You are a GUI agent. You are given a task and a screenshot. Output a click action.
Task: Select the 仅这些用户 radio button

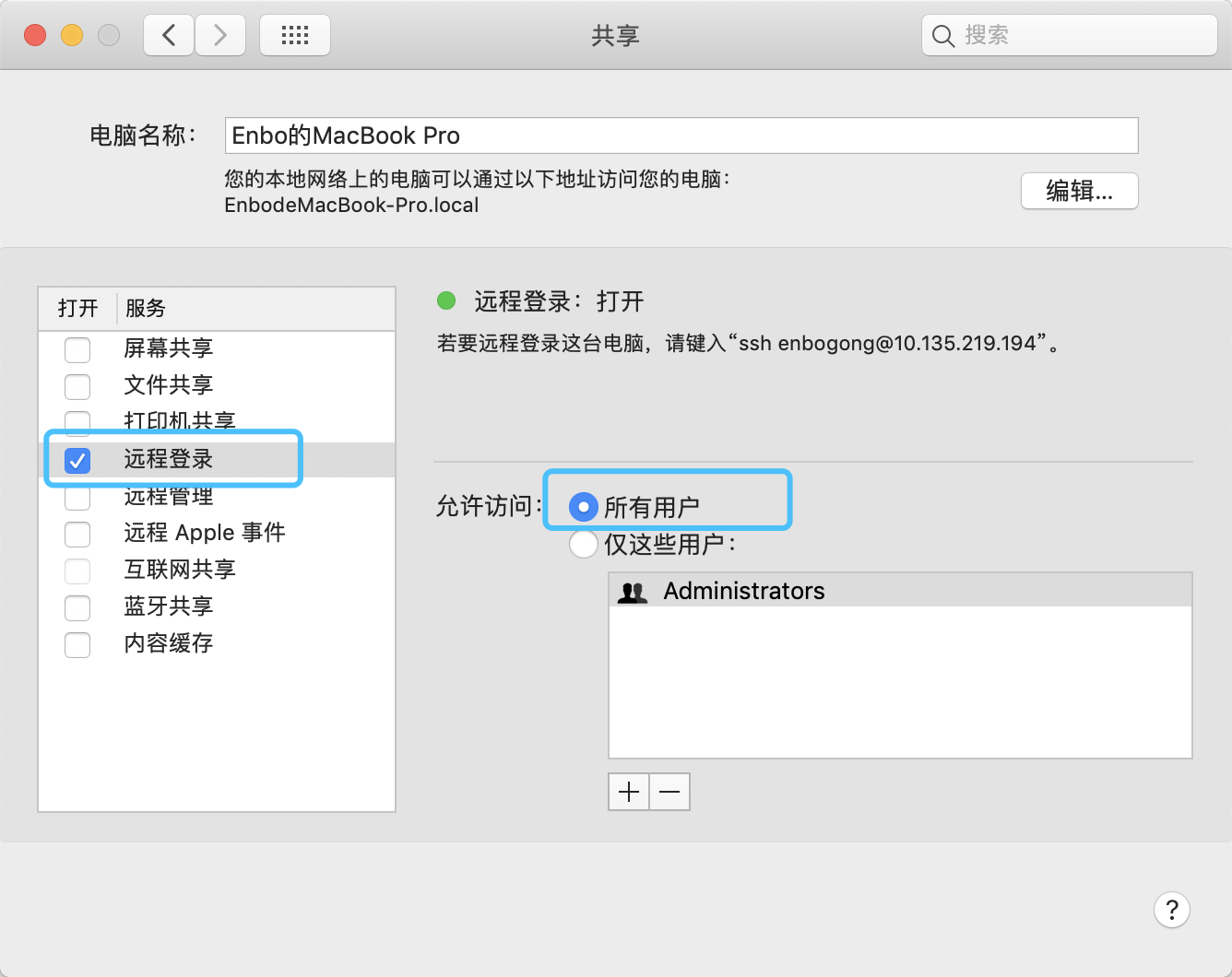[x=584, y=544]
